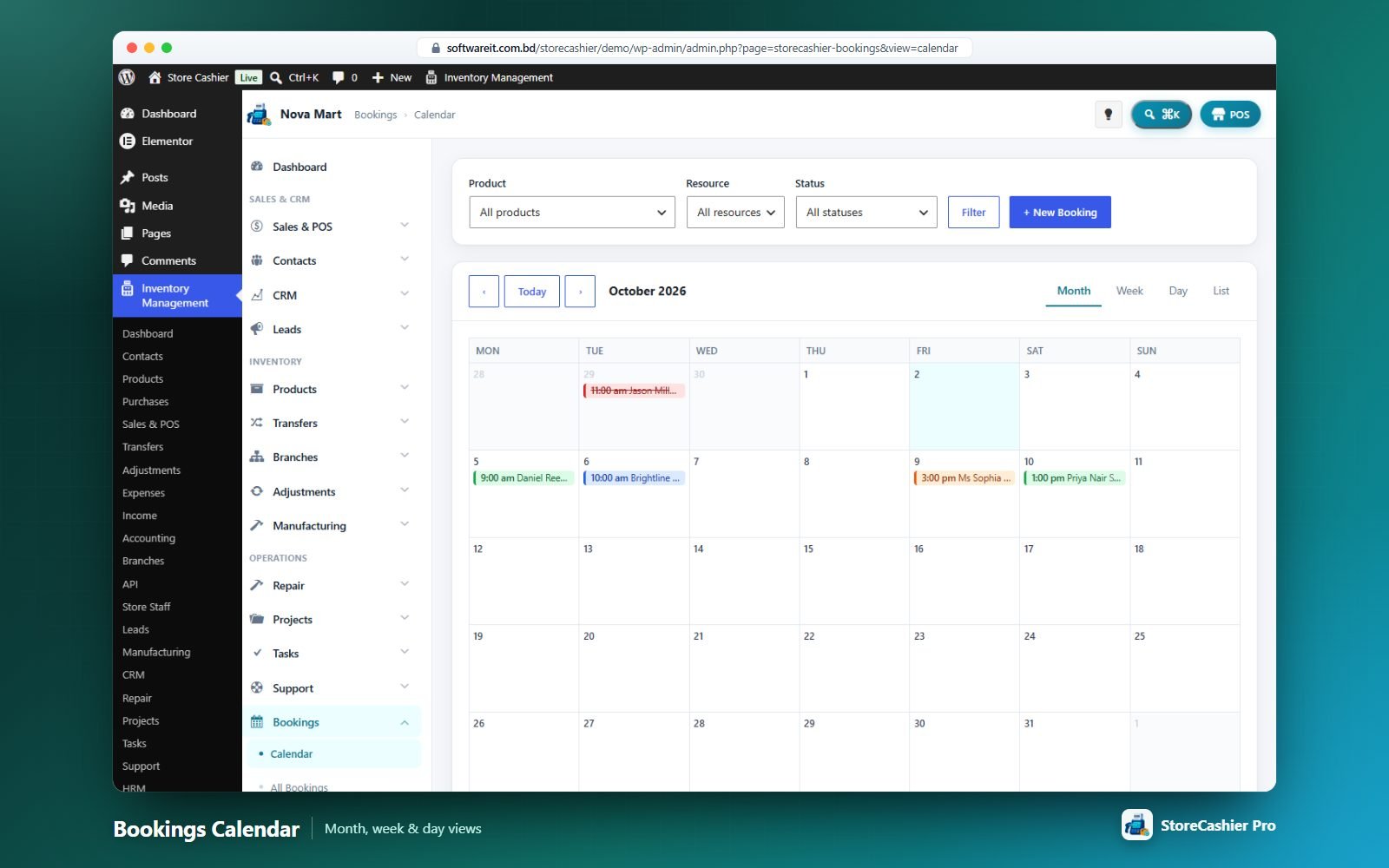Image resolution: width=1389 pixels, height=868 pixels.
Task: Click the Posts pin icon
Action: click(x=128, y=177)
